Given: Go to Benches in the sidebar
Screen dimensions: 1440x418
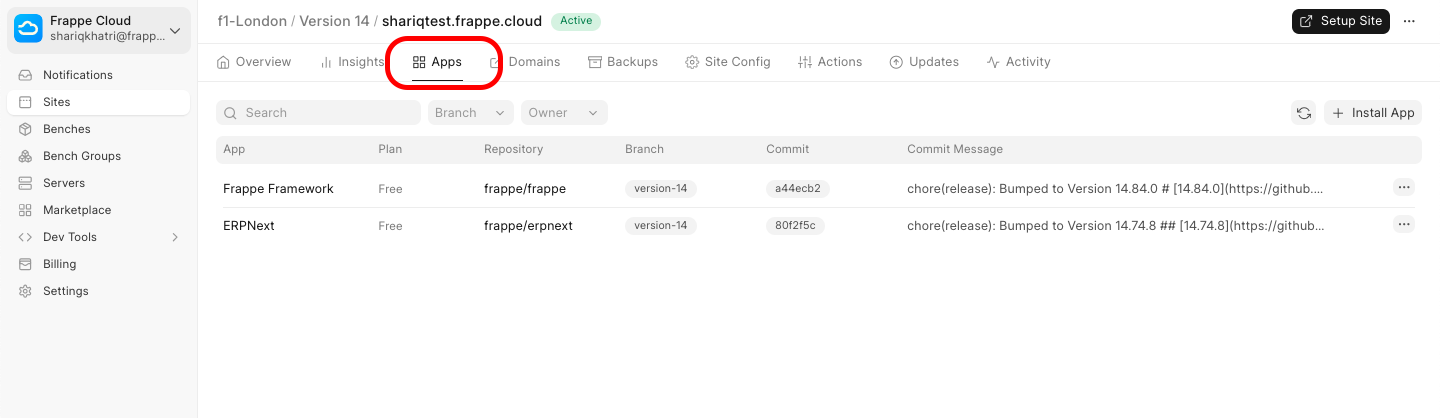Looking at the screenshot, I should (67, 129).
